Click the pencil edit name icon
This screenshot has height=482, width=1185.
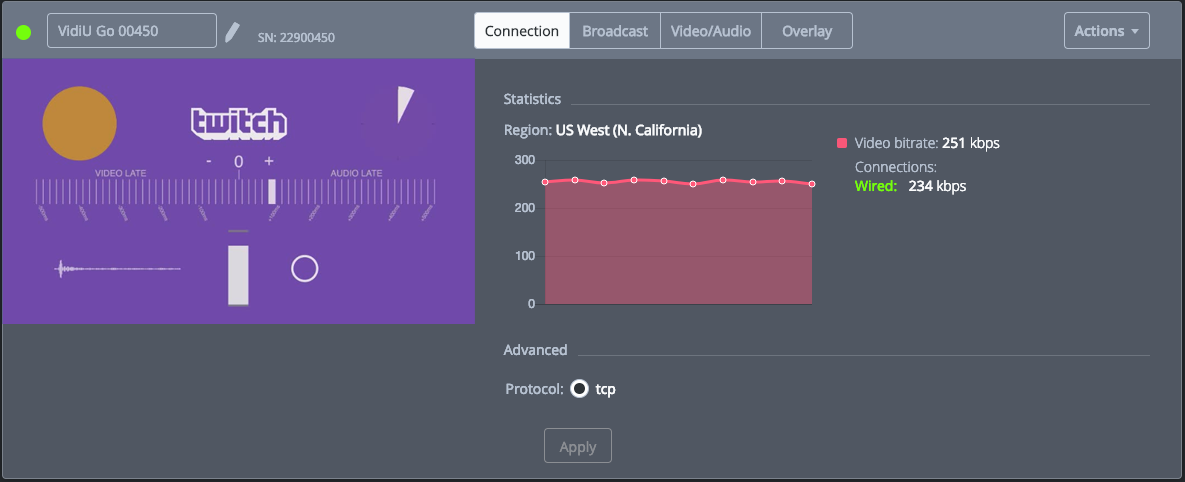pyautogui.click(x=232, y=32)
